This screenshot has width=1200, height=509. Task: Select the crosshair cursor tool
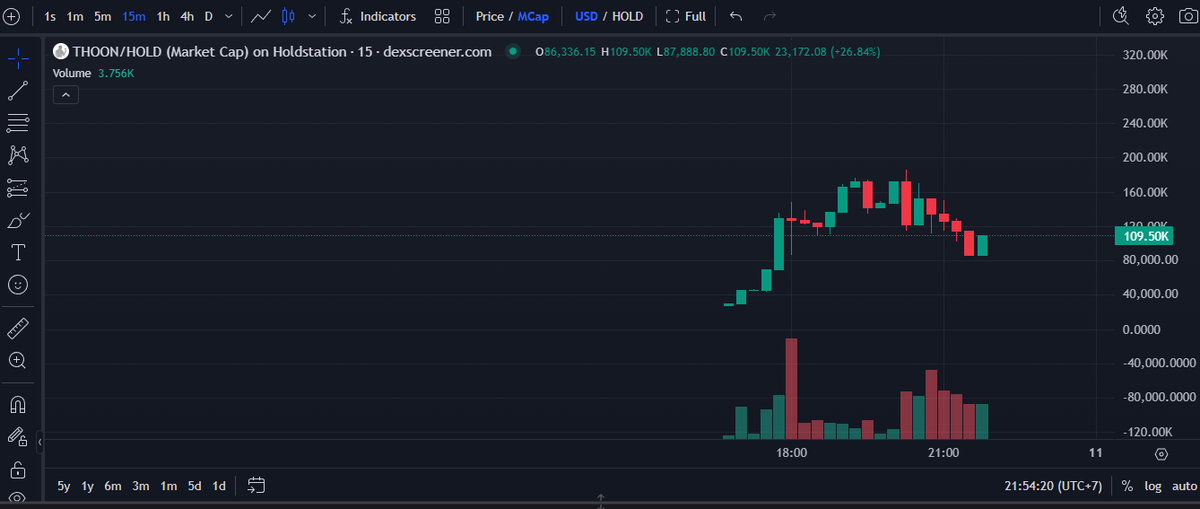tap(17, 59)
